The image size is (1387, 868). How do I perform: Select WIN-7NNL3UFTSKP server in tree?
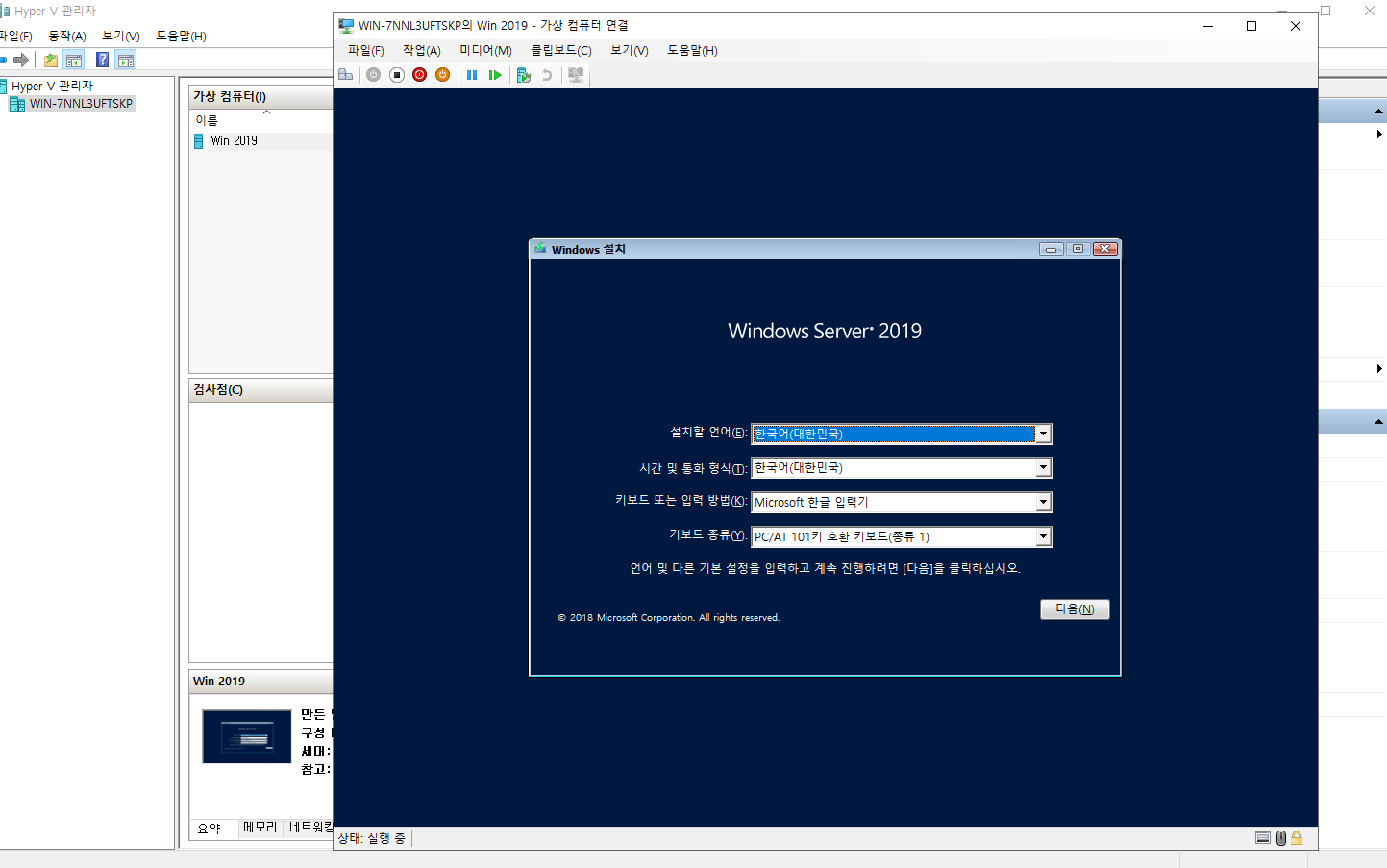pyautogui.click(x=81, y=104)
